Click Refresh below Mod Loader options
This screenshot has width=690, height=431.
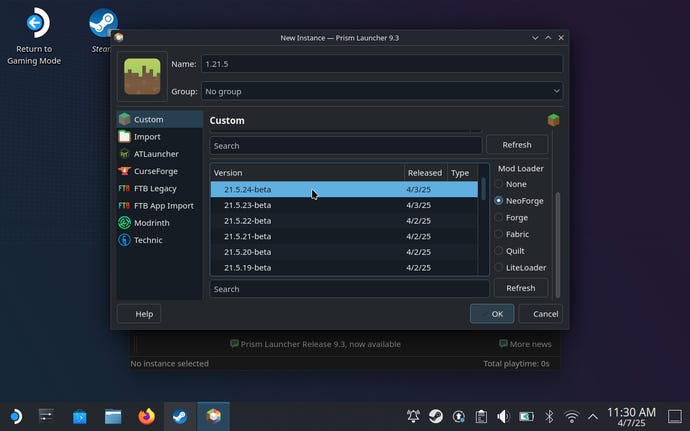click(x=521, y=288)
